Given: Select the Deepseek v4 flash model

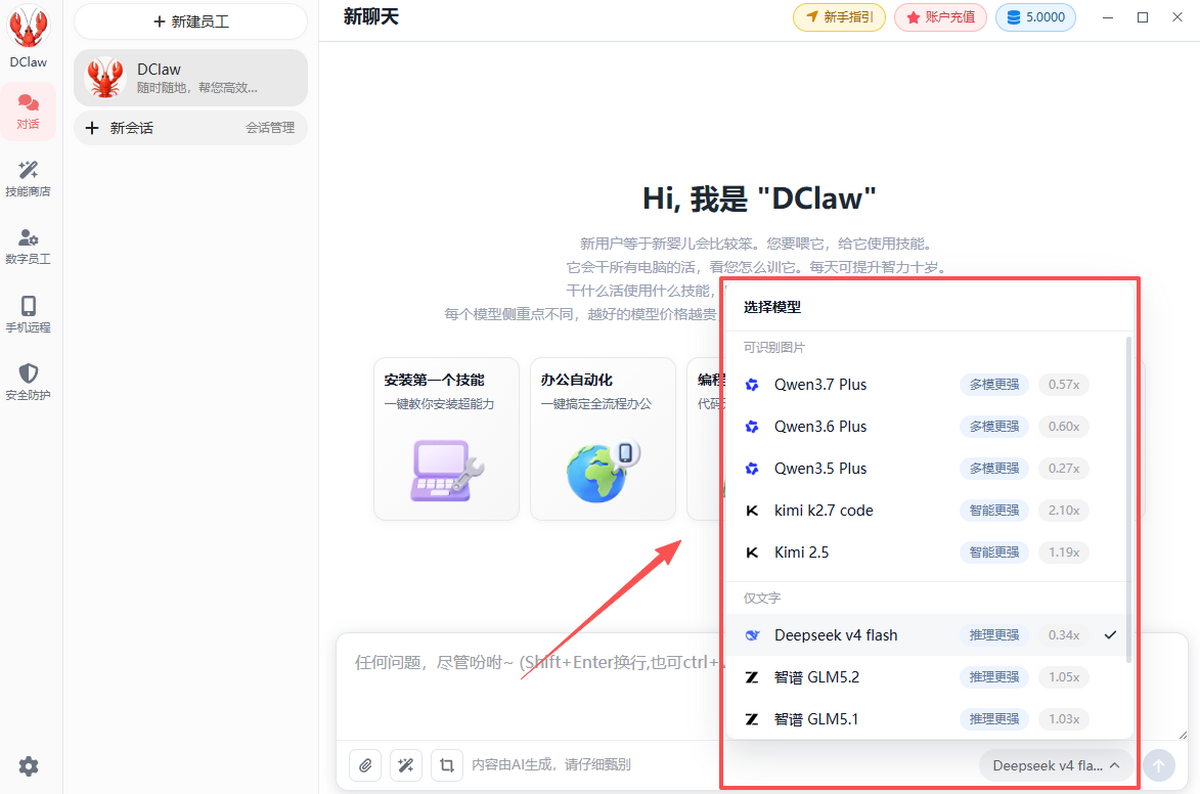Looking at the screenshot, I should click(925, 635).
